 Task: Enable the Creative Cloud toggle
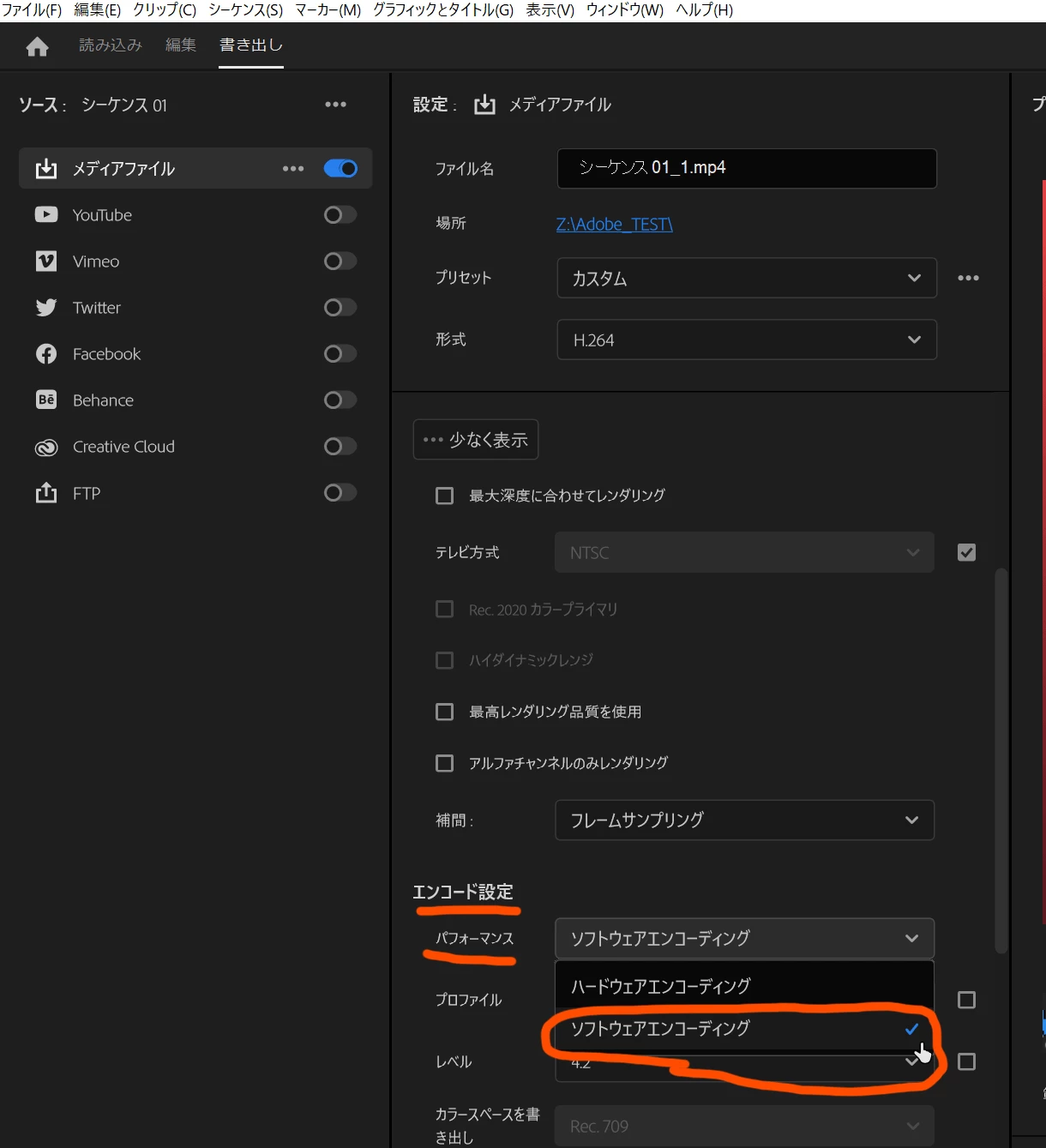click(x=340, y=447)
